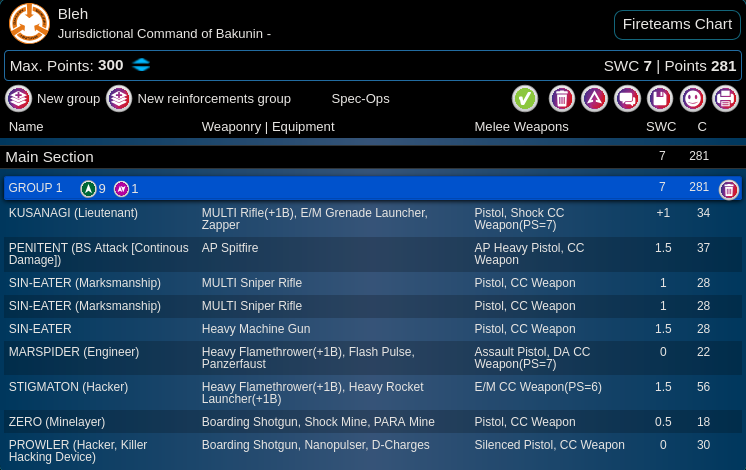
Task: Click the New group icon
Action: [x=19, y=99]
